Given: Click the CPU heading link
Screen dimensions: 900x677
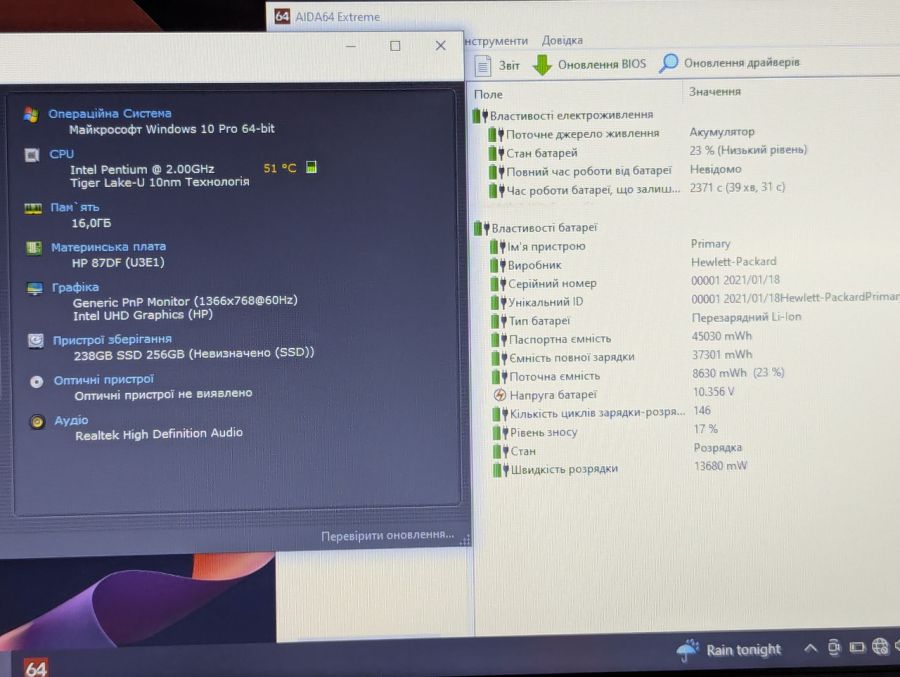Looking at the screenshot, I should pos(61,154).
